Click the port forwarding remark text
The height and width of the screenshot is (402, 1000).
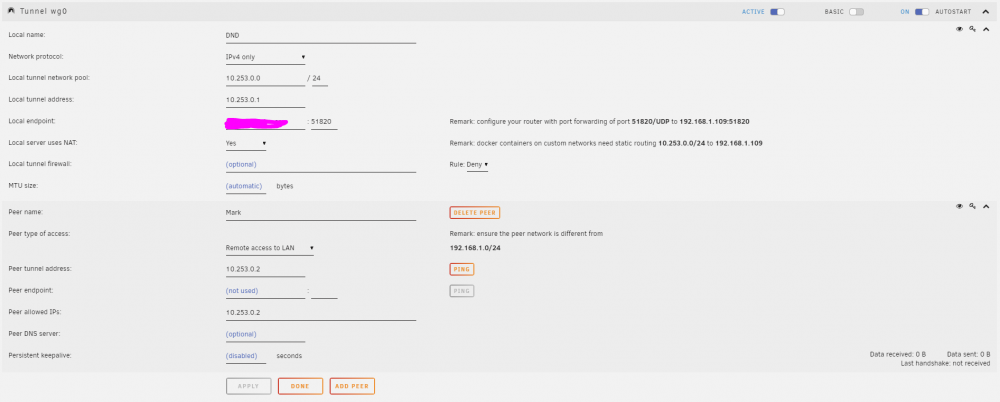(599, 121)
